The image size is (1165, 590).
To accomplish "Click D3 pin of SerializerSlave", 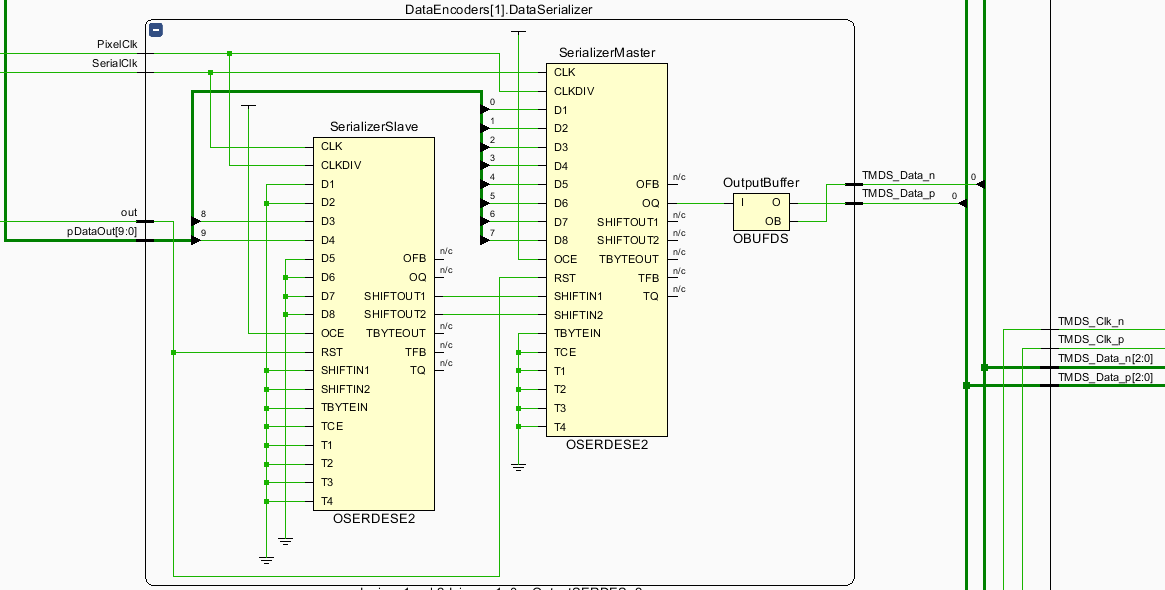I will [x=328, y=221].
